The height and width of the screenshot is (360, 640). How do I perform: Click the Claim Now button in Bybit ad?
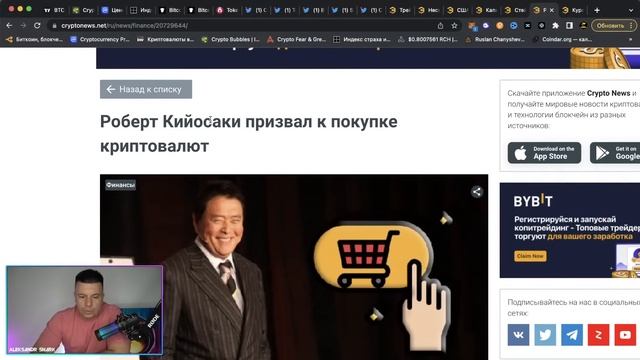(x=530, y=256)
